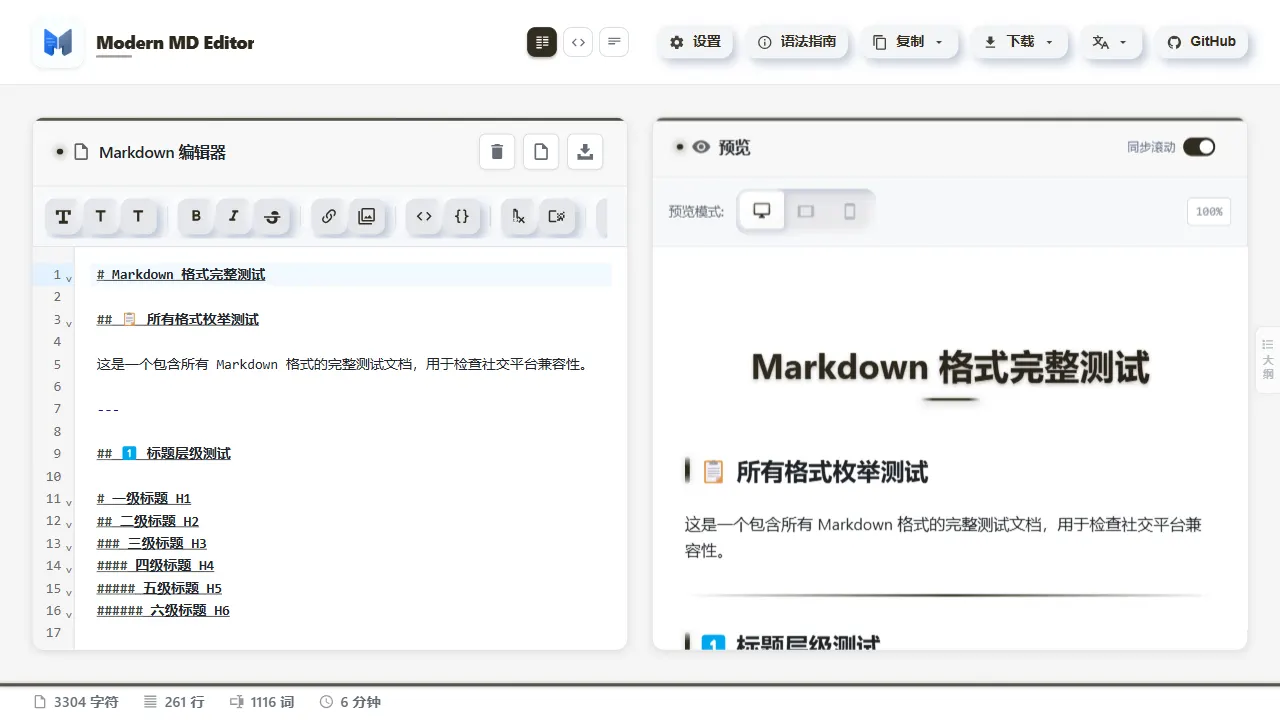Click the Modern MD Editor logo icon

click(x=58, y=42)
